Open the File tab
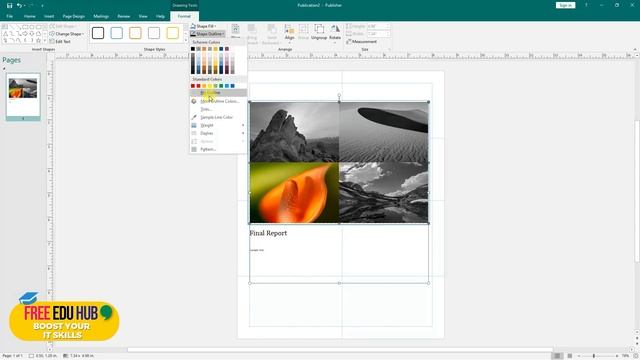Screen dimensions: 640x360 9,16
